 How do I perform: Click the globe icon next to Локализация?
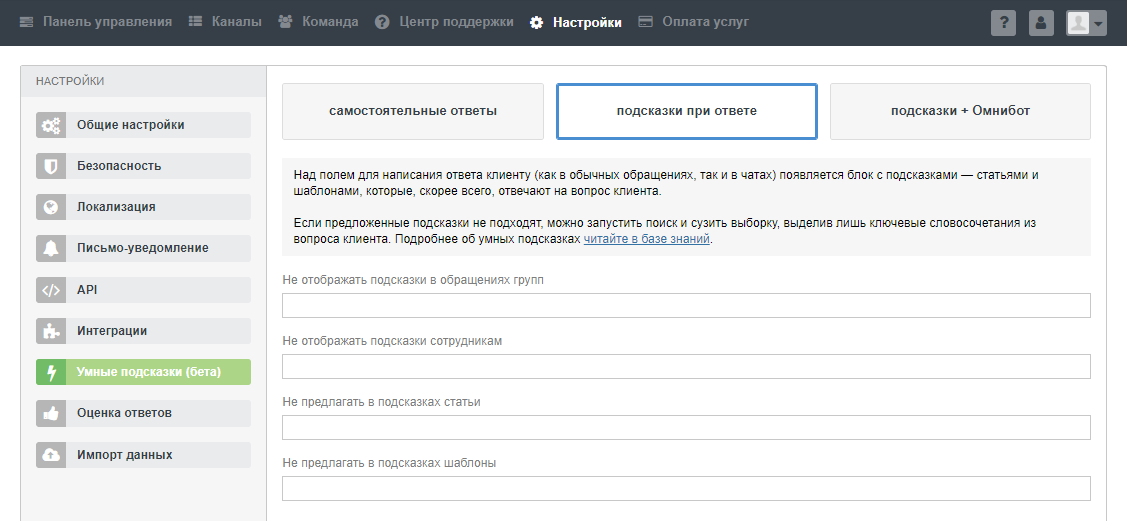point(51,207)
